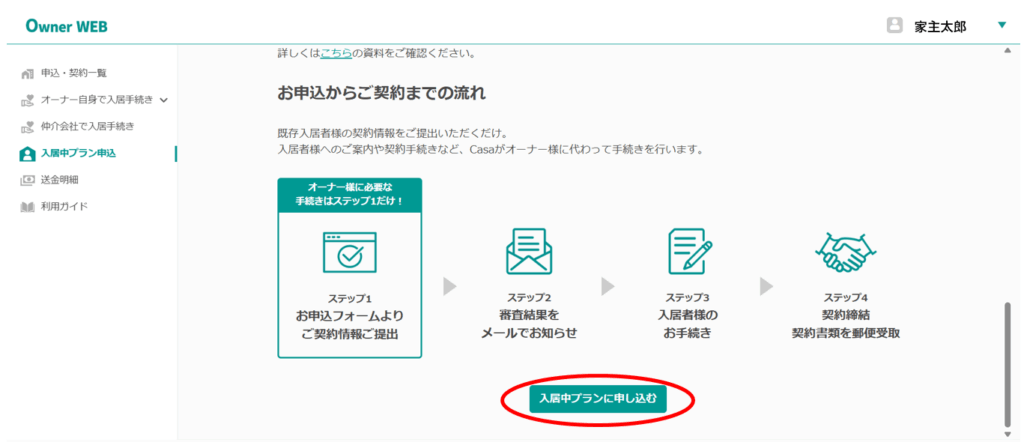Expand オーナー自身で入居手続き chevron
The width and height of the screenshot is (1024, 442).
(x=164, y=100)
